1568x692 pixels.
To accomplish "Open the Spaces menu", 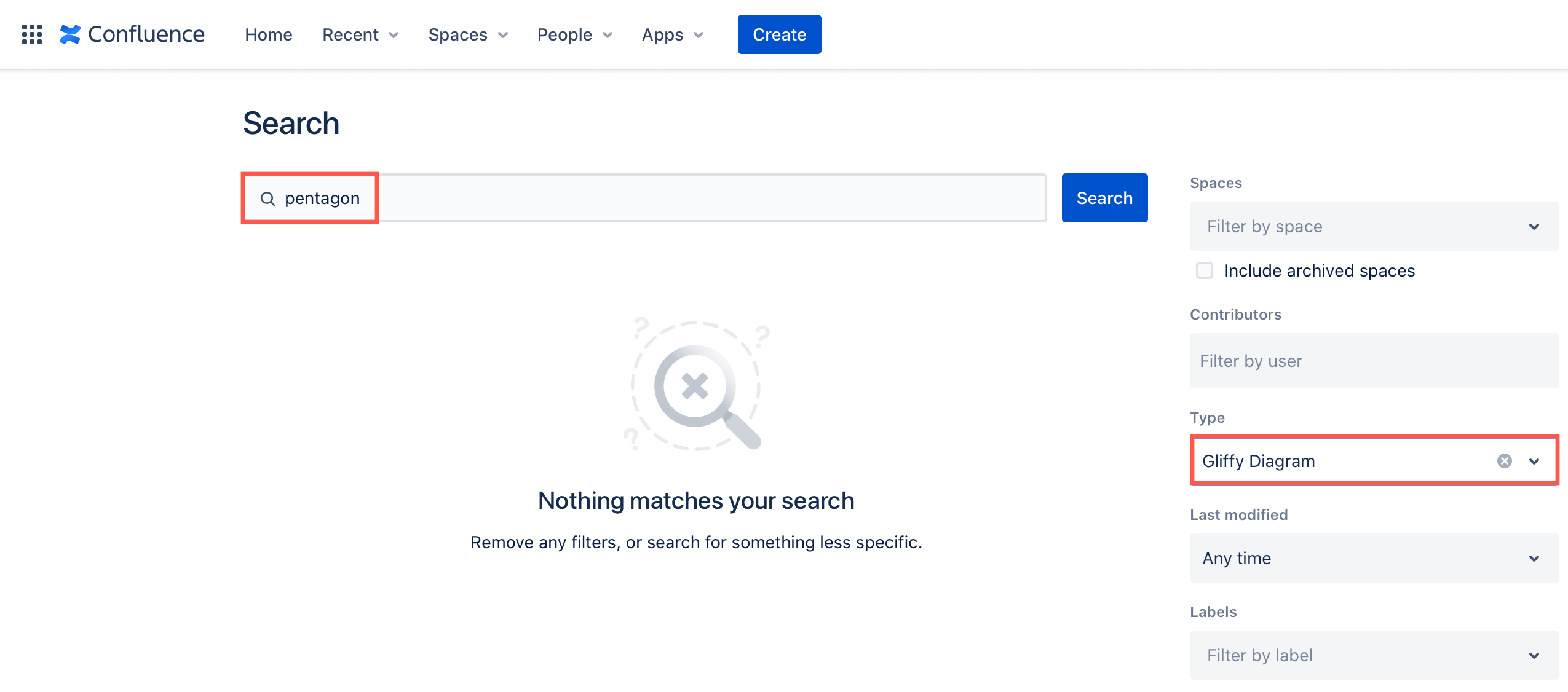I will tap(467, 34).
